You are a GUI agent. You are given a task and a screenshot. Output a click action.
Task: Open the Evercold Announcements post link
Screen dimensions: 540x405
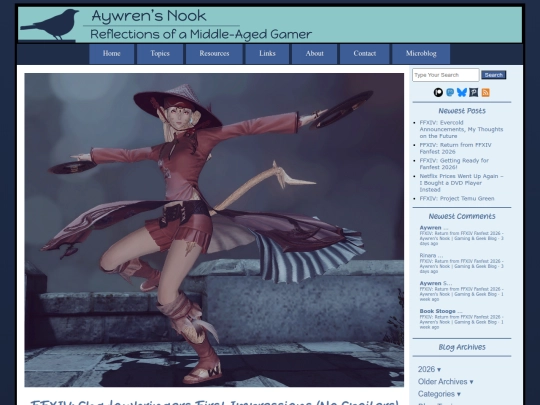tap(461, 129)
